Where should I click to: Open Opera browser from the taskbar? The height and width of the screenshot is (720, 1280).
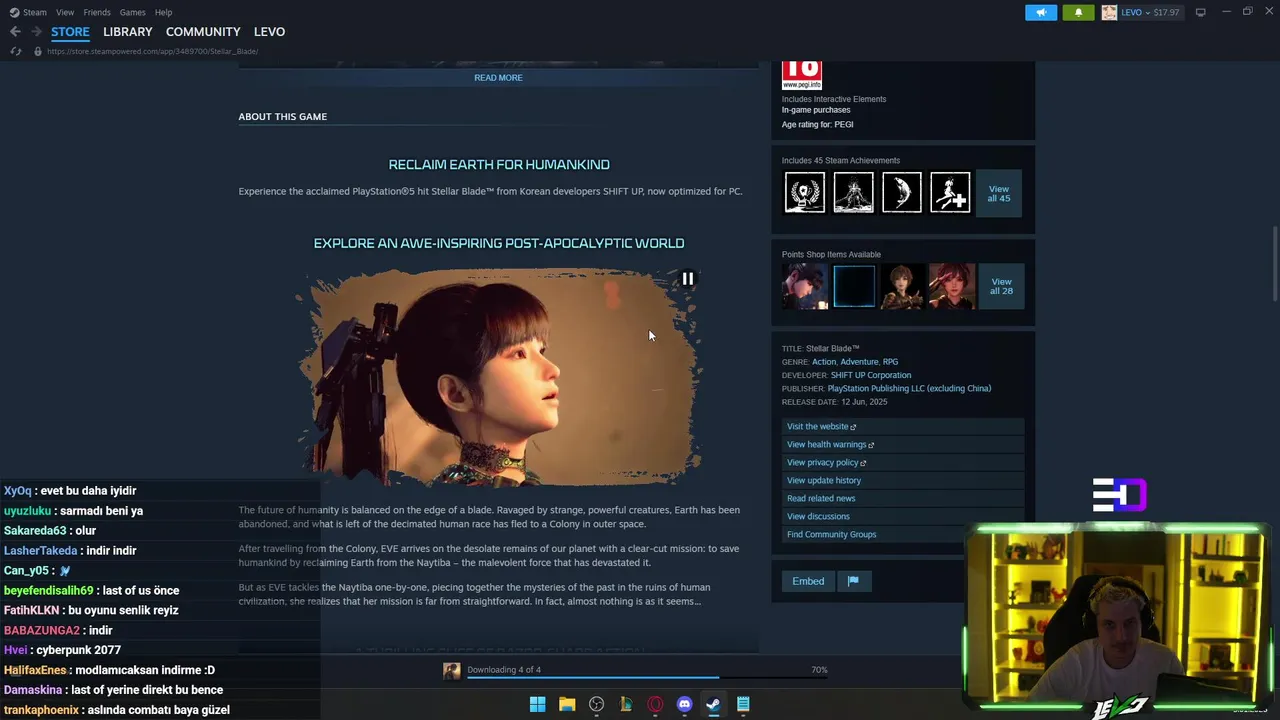(655, 704)
